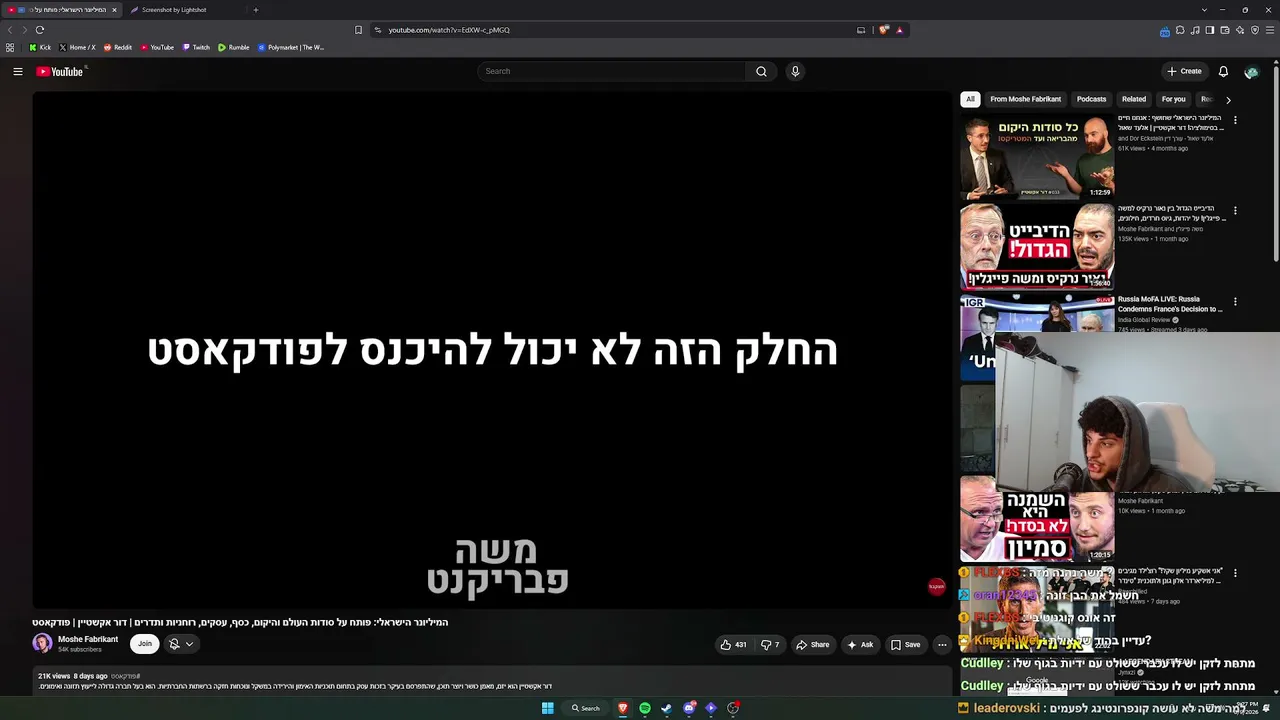Bookmark this page from the address bar
Screen dimensions: 1280x720
[x=359, y=30]
